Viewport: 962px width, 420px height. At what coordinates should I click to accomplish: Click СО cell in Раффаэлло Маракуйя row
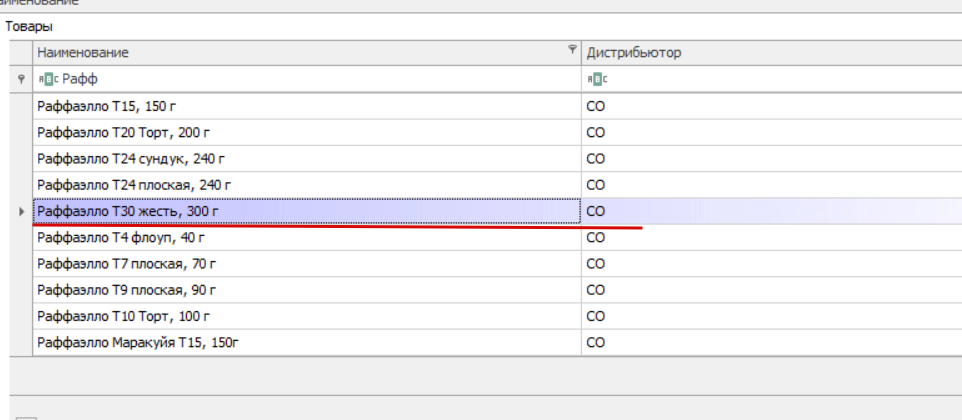point(772,343)
